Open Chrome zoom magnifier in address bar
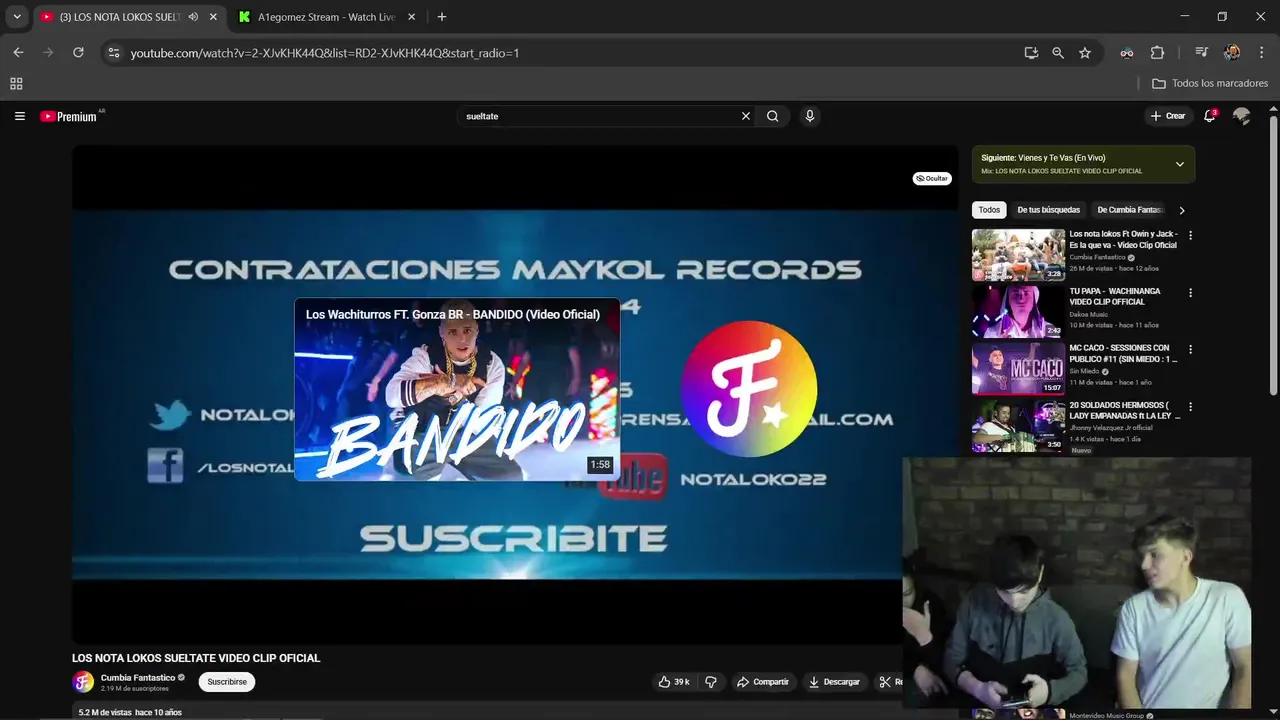 1058,53
